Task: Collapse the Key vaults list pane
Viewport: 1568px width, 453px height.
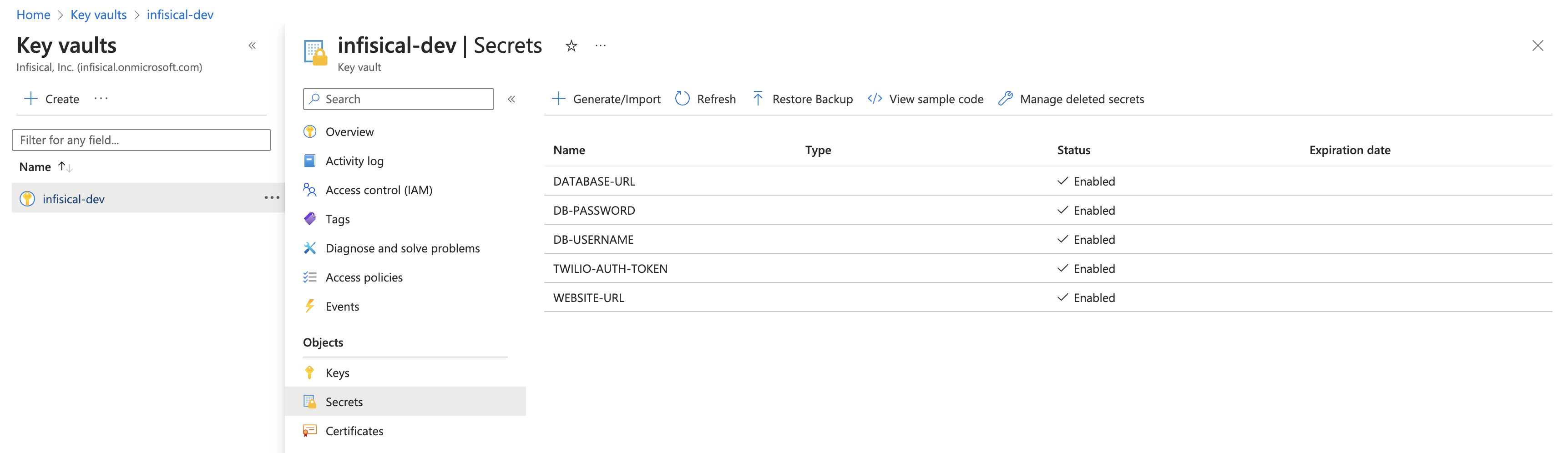Action: pos(252,45)
